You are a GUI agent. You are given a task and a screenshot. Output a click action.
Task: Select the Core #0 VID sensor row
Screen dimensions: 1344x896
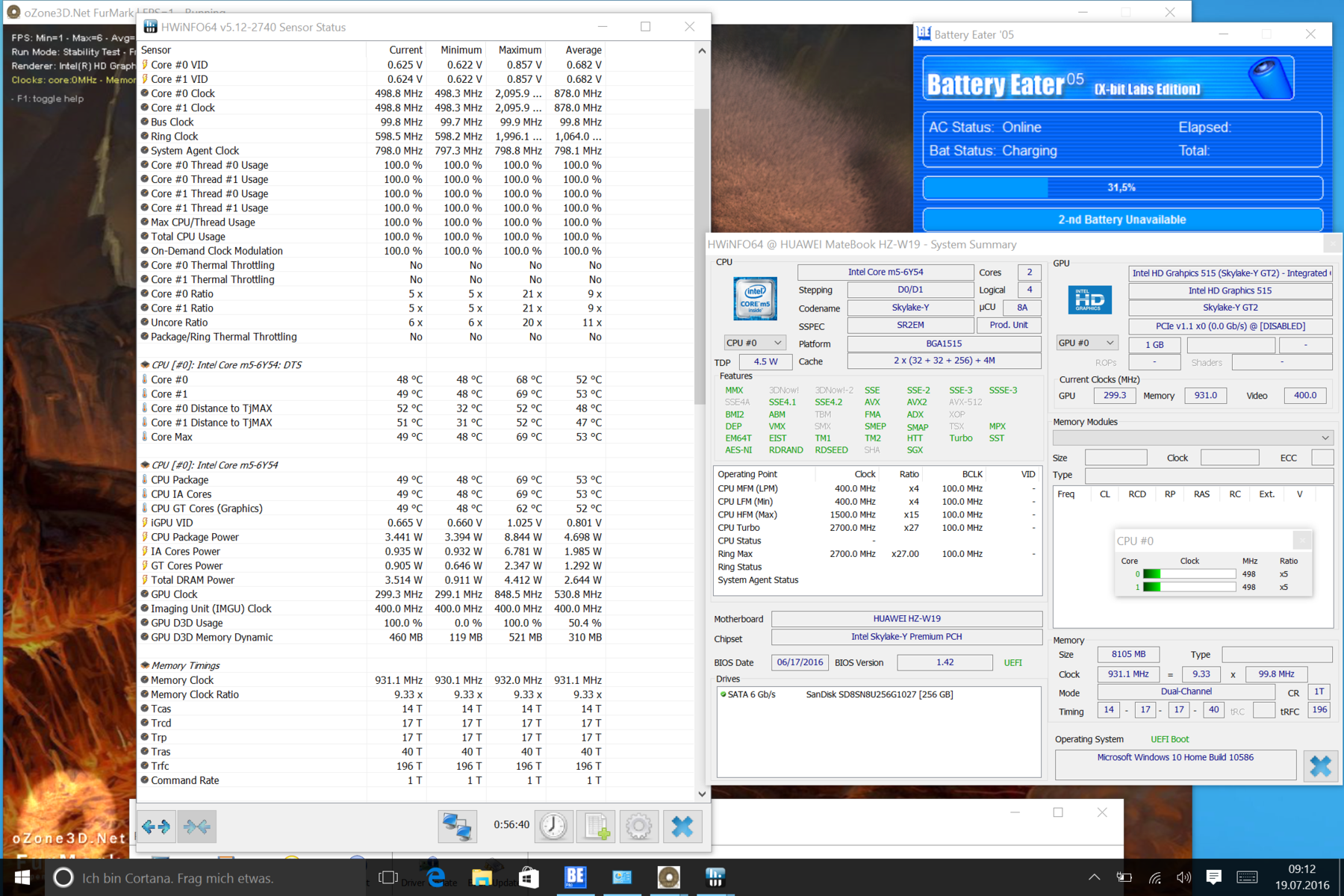pos(372,65)
